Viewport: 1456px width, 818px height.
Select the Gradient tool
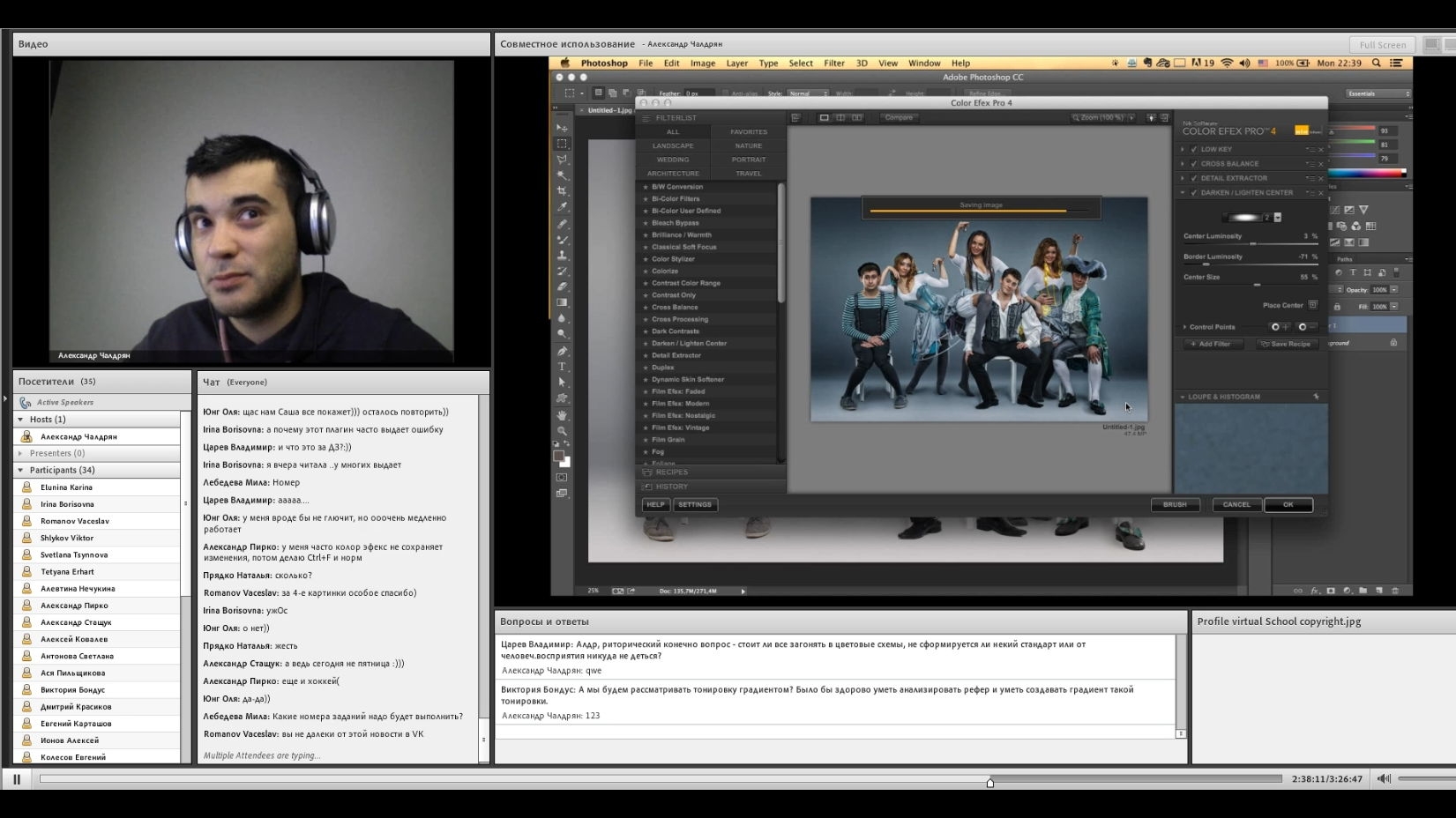[x=562, y=302]
